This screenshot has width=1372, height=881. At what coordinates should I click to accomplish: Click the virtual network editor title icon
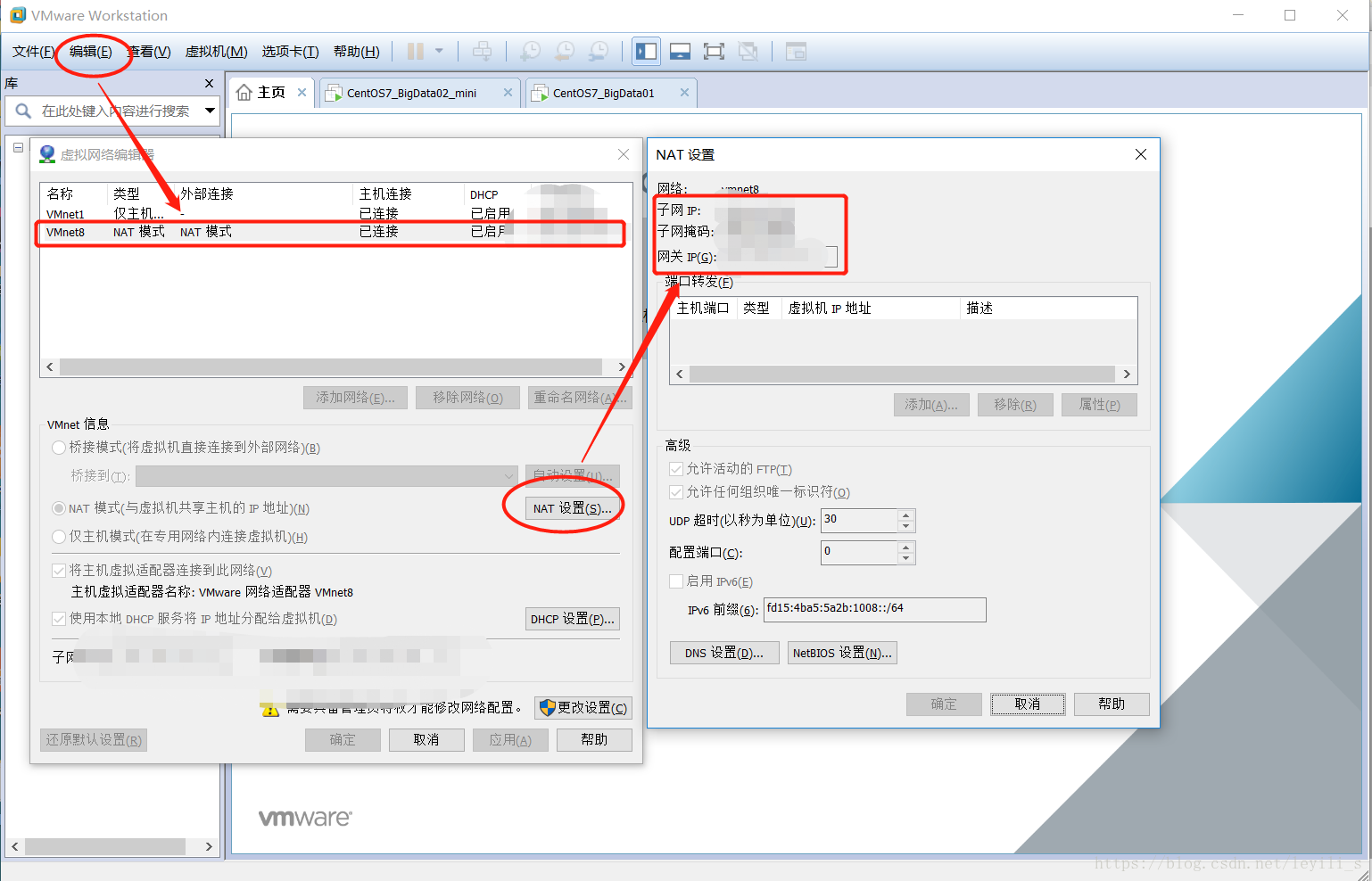tap(47, 154)
